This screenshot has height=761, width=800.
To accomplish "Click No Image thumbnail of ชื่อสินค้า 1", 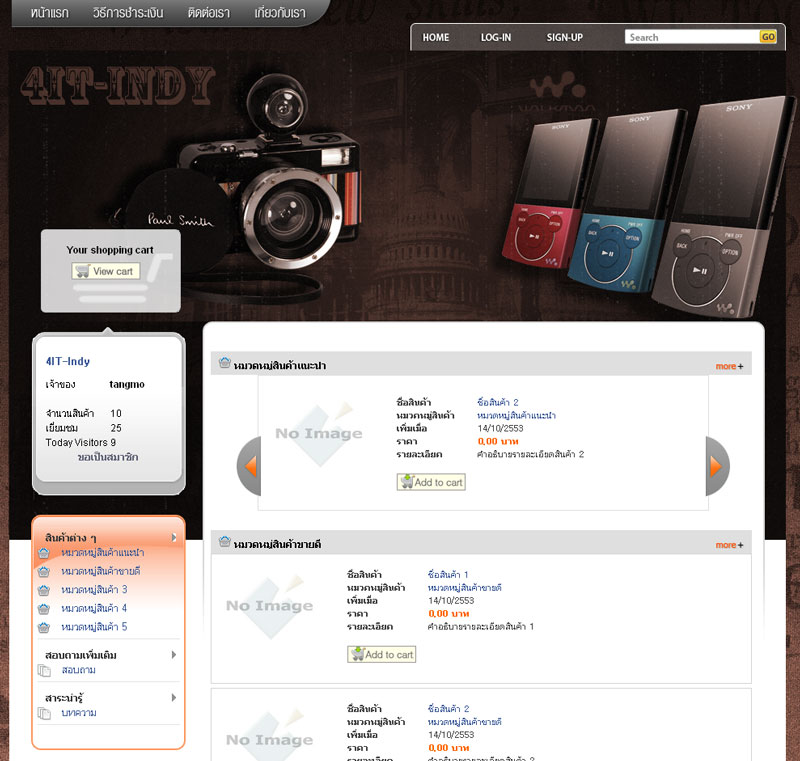I will coord(269,606).
